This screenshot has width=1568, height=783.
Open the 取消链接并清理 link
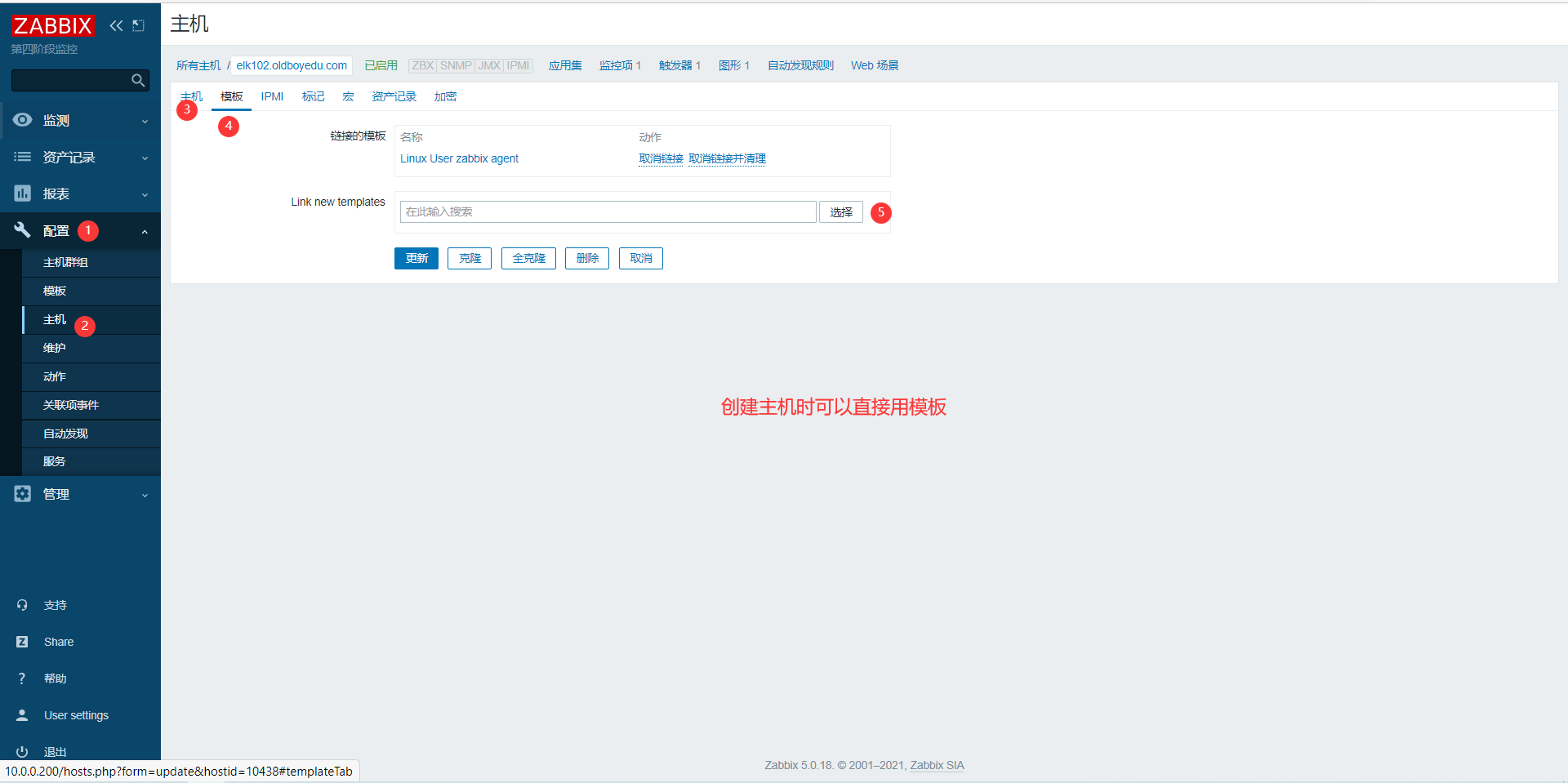727,158
